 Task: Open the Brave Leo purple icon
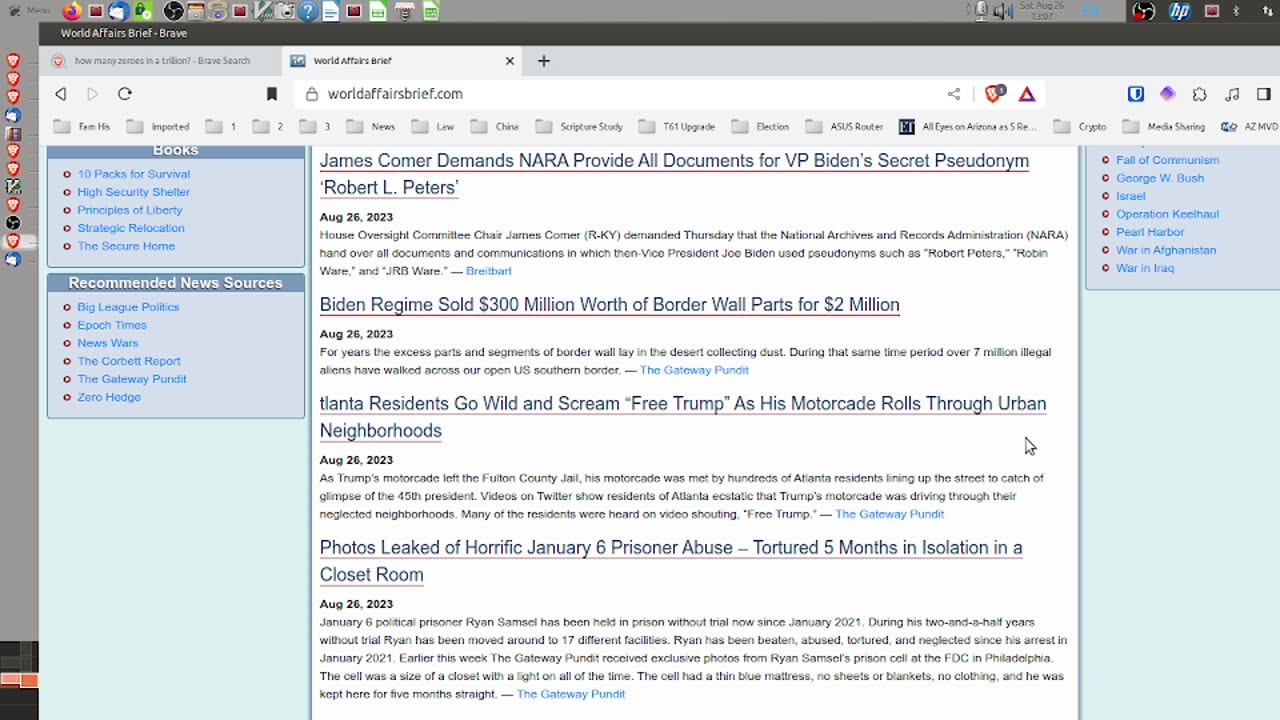[x=1168, y=94]
